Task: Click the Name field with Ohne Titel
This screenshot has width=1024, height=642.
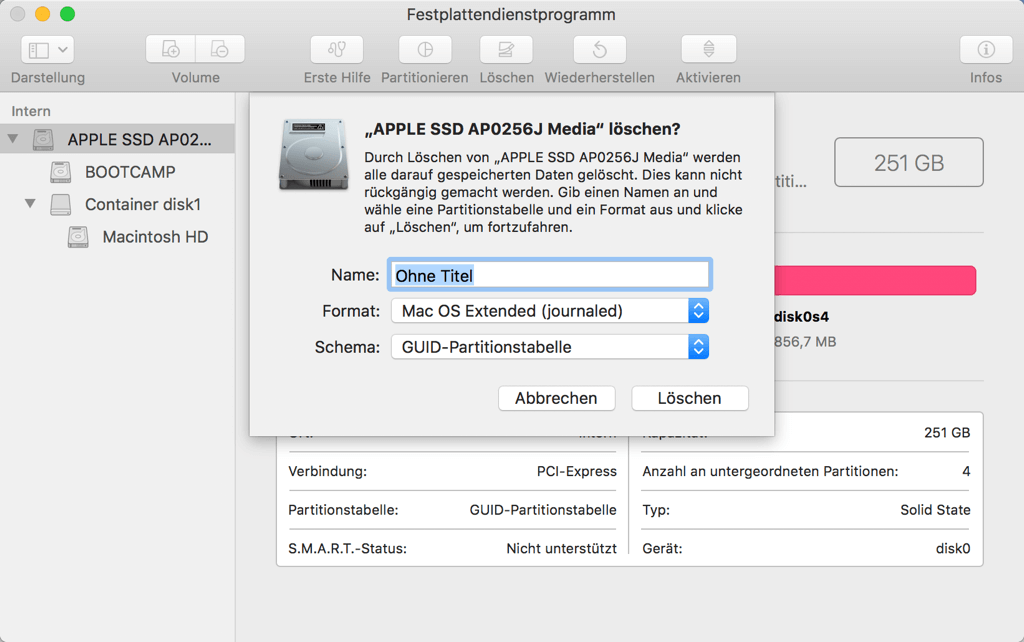Action: click(x=549, y=275)
